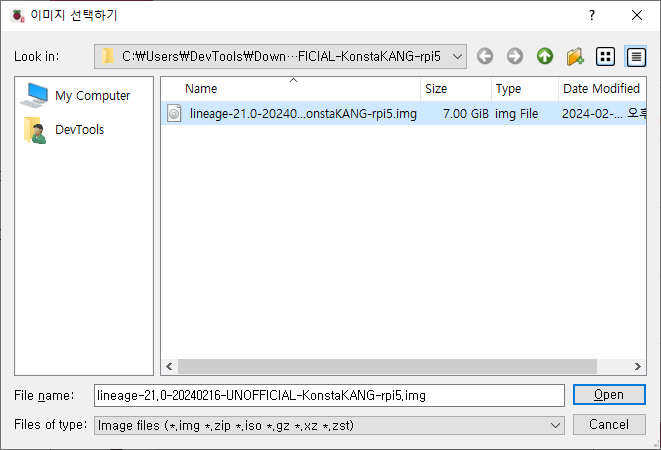
Task: Navigate up to parent directory
Action: click(545, 56)
